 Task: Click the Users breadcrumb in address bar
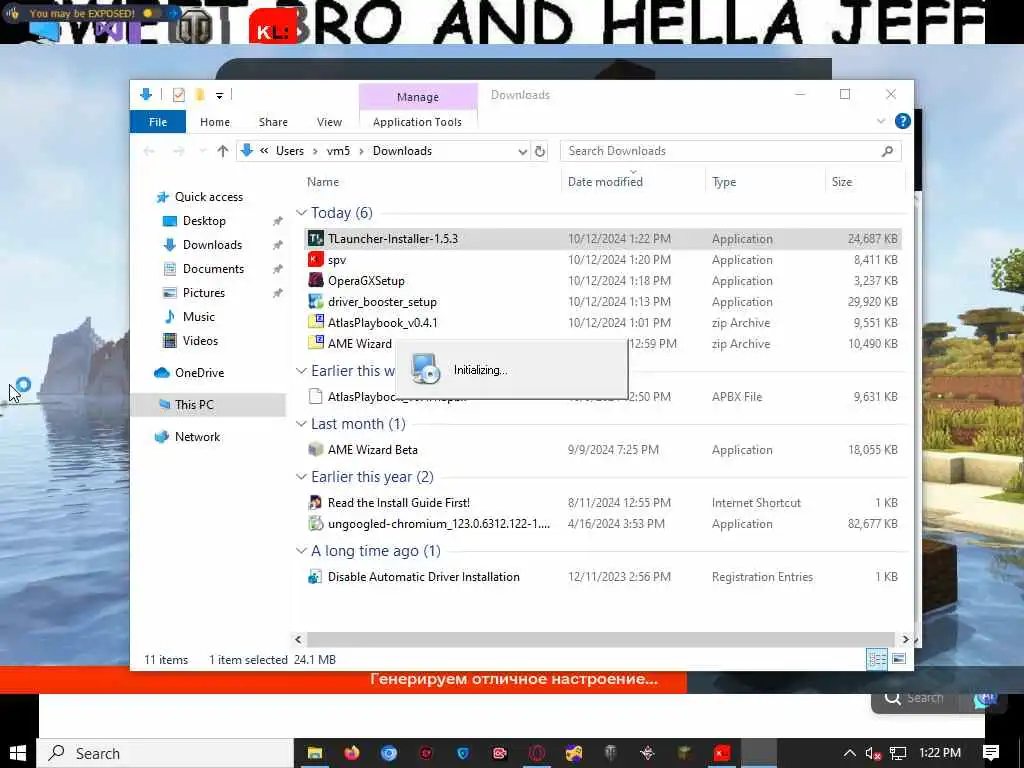[289, 151]
